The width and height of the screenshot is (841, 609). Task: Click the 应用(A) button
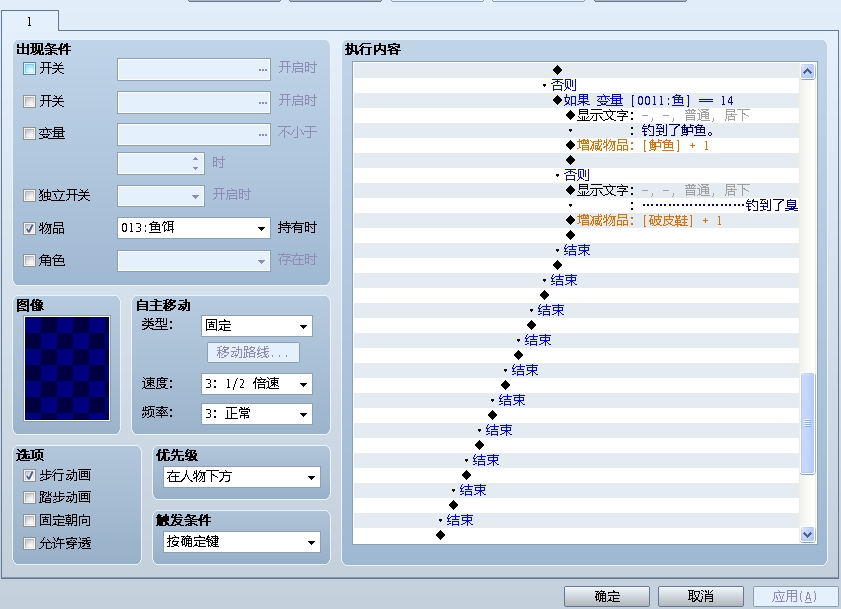pyautogui.click(x=794, y=596)
